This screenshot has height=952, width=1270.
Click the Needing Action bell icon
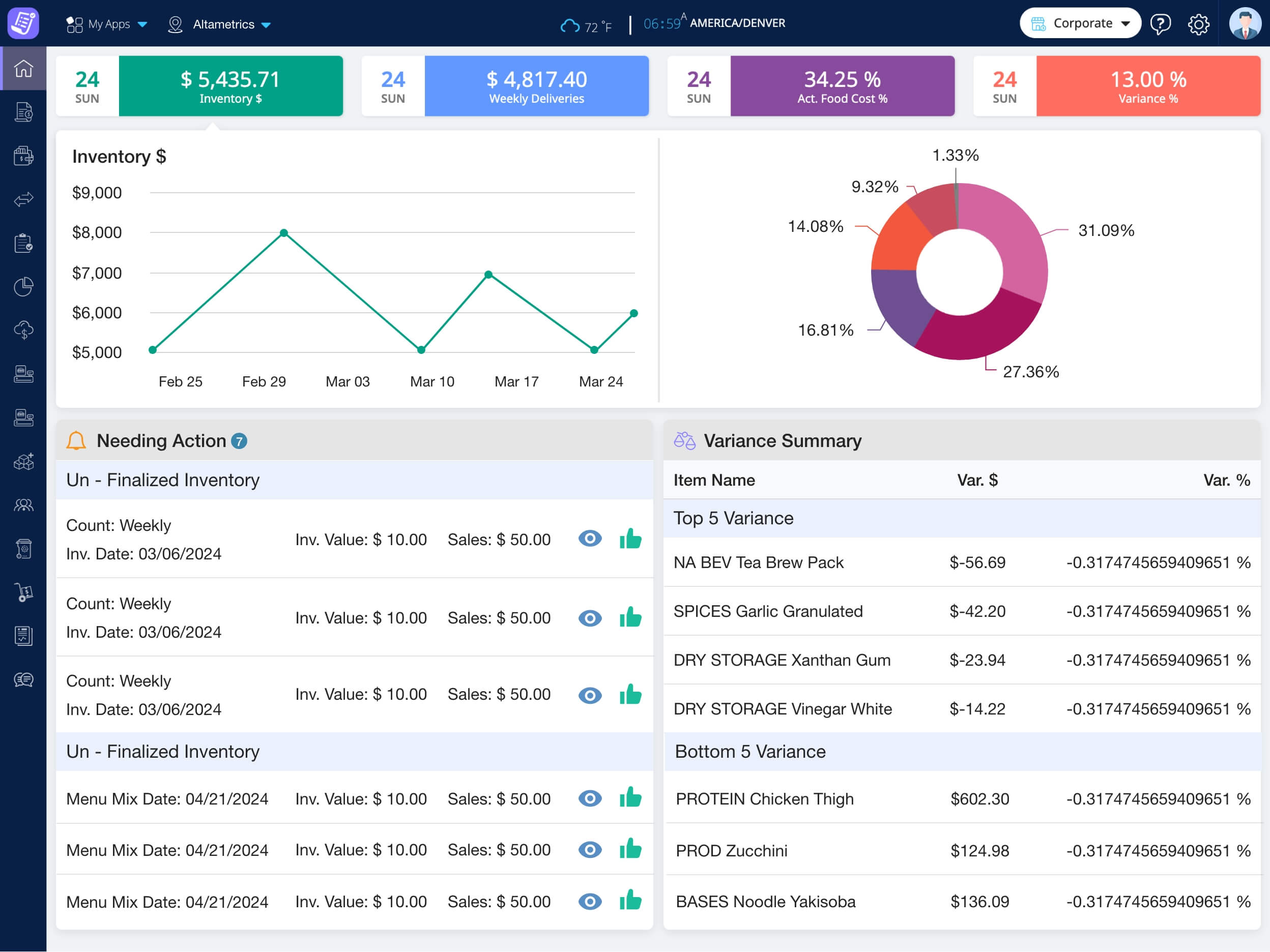[76, 441]
